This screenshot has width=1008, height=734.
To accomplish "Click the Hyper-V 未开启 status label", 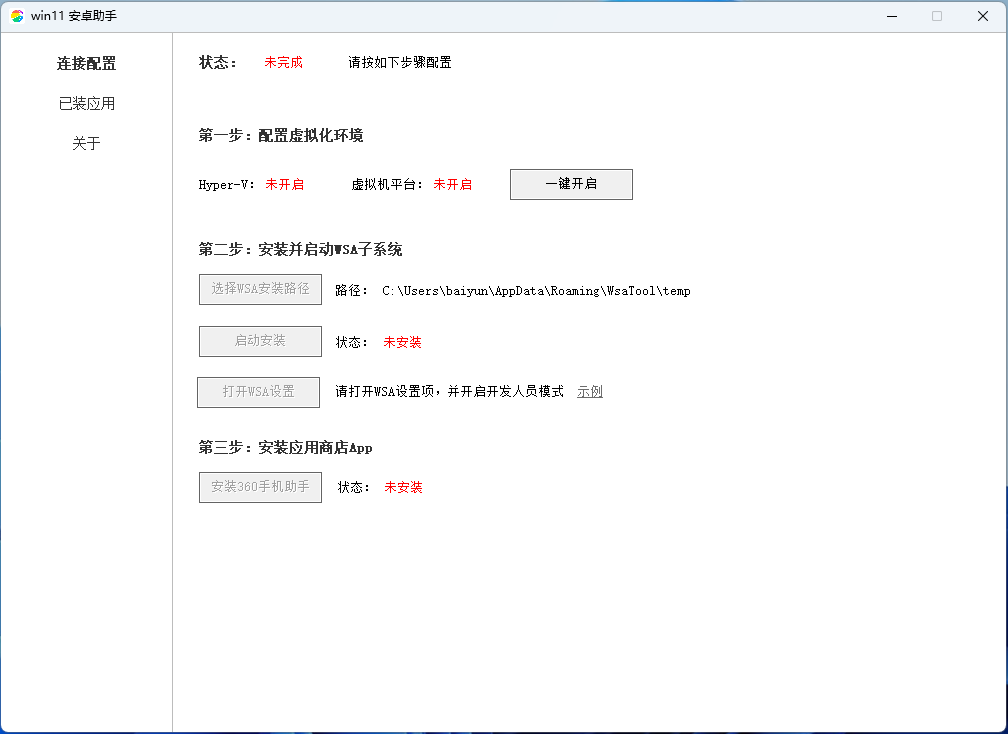I will [x=285, y=184].
